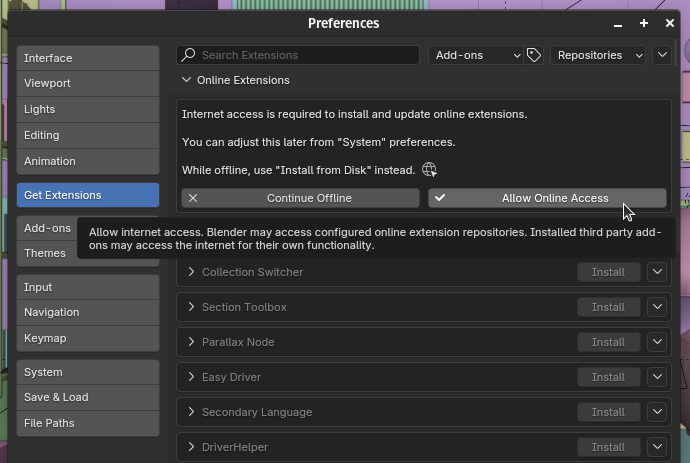This screenshot has height=463, width=690.
Task: Go to Navigation preferences
Action: (88, 312)
